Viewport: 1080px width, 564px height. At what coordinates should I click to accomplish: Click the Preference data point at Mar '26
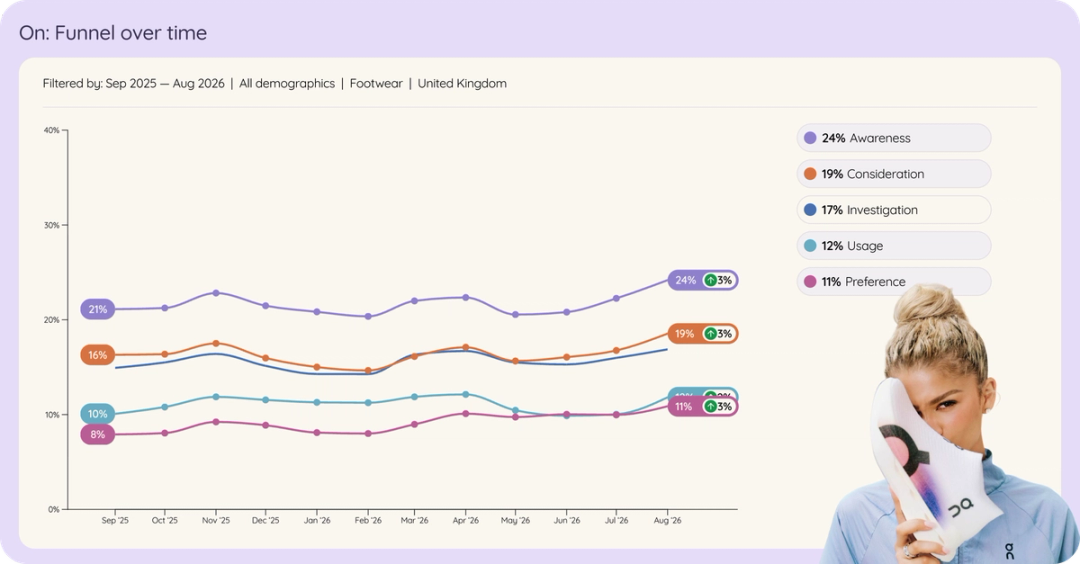pos(414,424)
